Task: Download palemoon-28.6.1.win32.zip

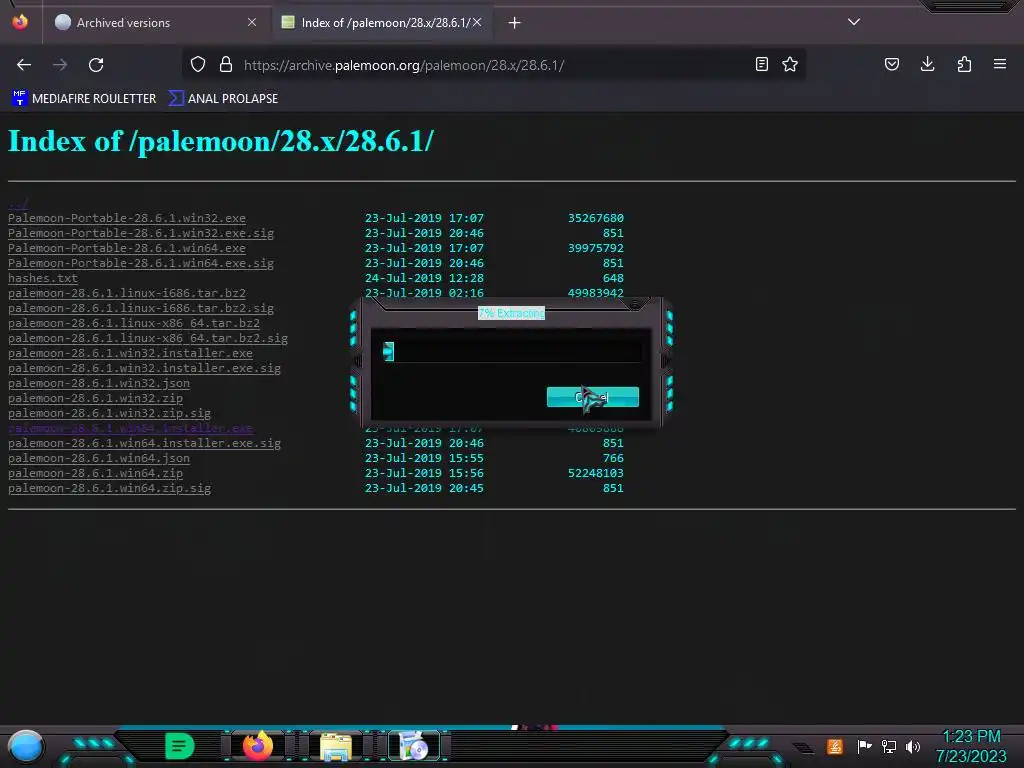Action: (95, 398)
